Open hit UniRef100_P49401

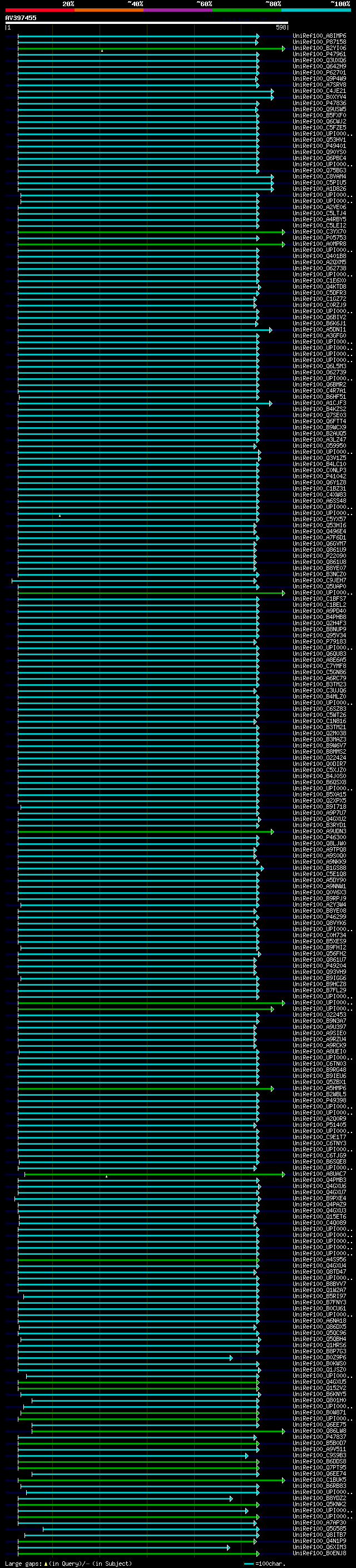point(319,146)
